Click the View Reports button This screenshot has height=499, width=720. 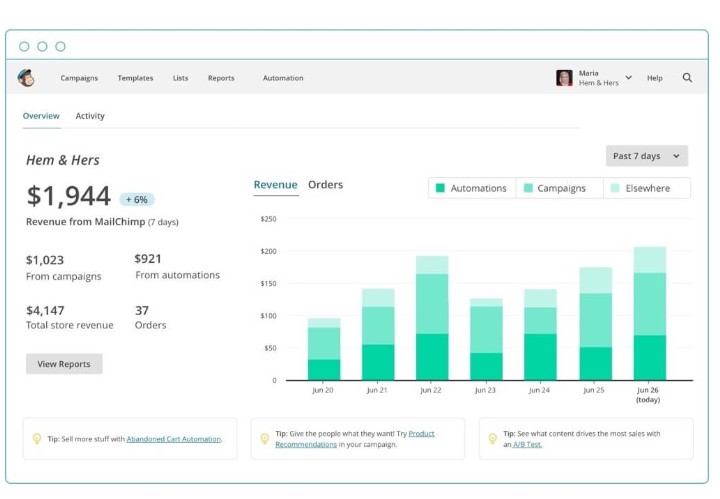(64, 364)
